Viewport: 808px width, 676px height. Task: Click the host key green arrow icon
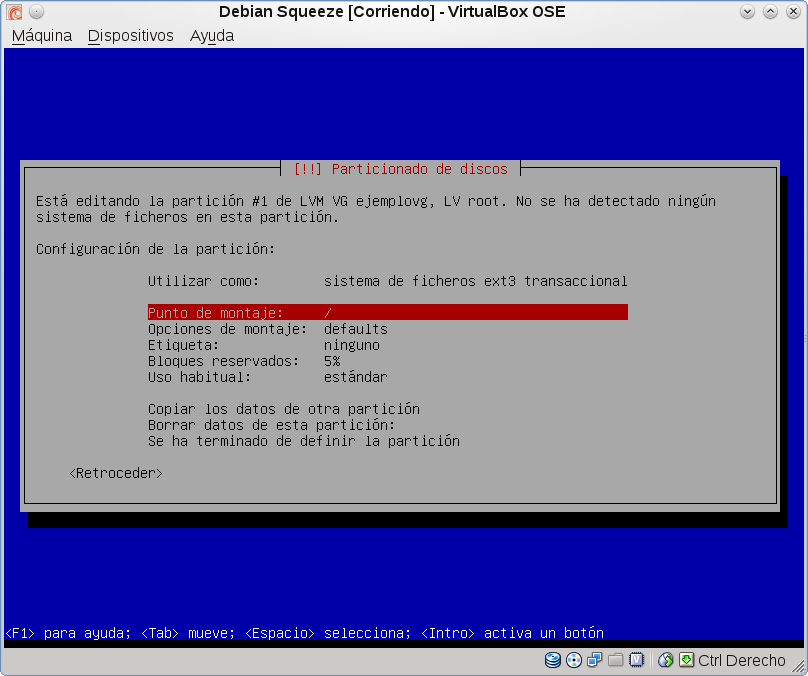686,660
